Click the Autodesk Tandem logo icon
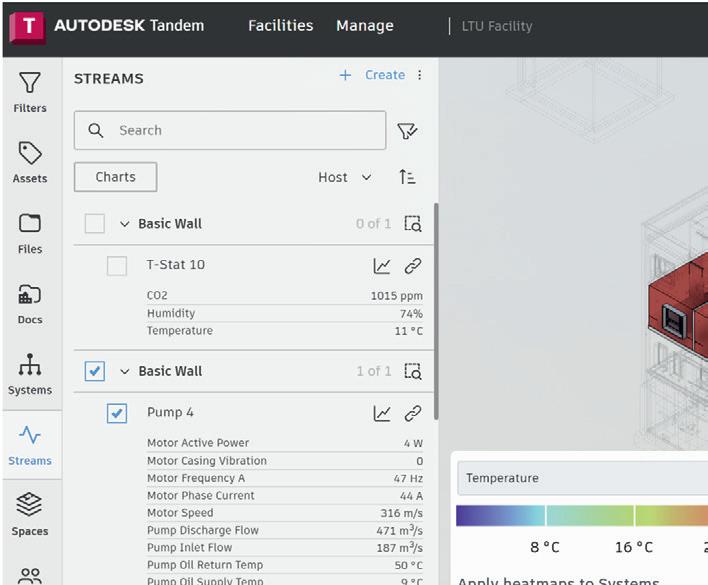708x585 pixels. (x=28, y=27)
